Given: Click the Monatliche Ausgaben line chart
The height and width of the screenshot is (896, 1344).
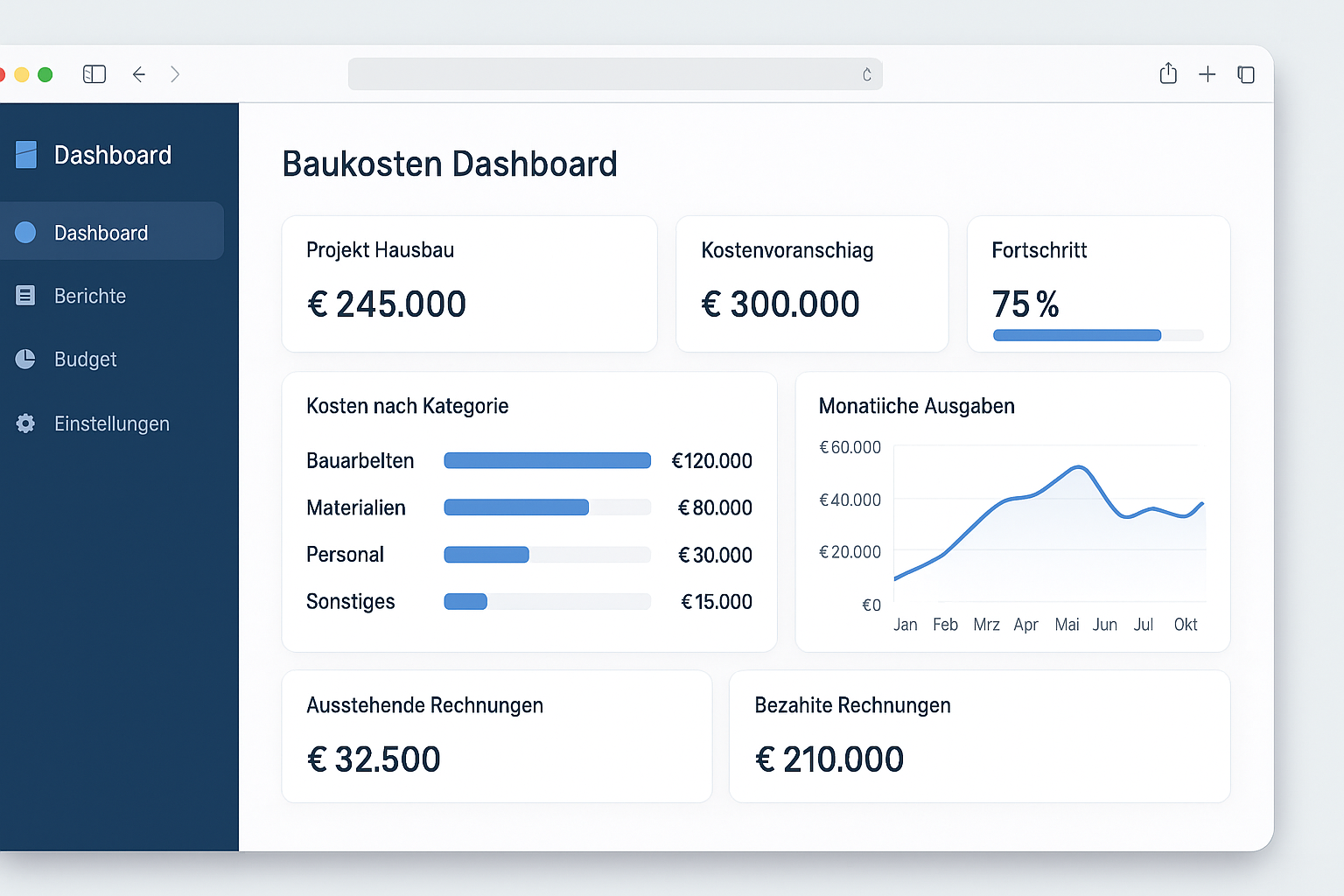Looking at the screenshot, I should point(1050,525).
